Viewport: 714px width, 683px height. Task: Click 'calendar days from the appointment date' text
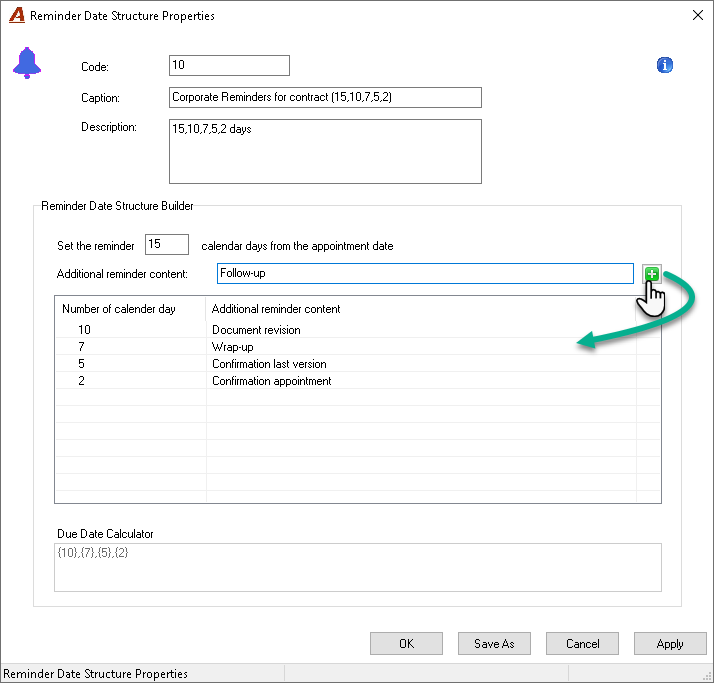297,246
